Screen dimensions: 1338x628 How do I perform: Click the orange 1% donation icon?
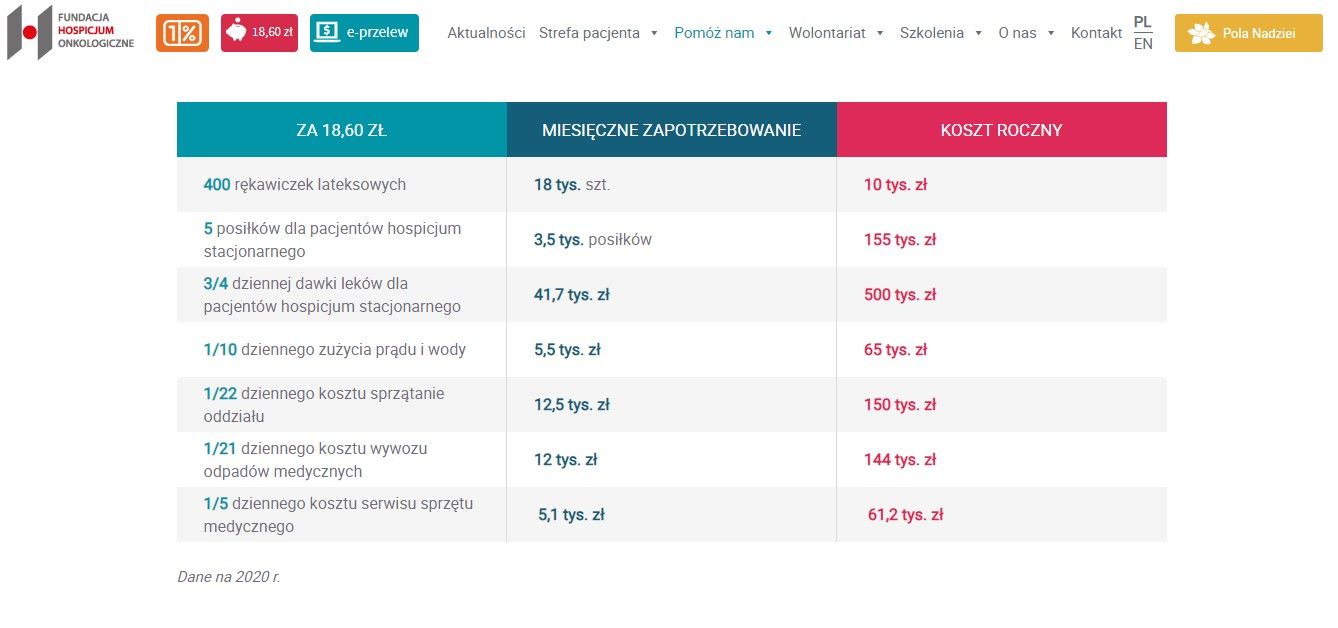(x=182, y=33)
